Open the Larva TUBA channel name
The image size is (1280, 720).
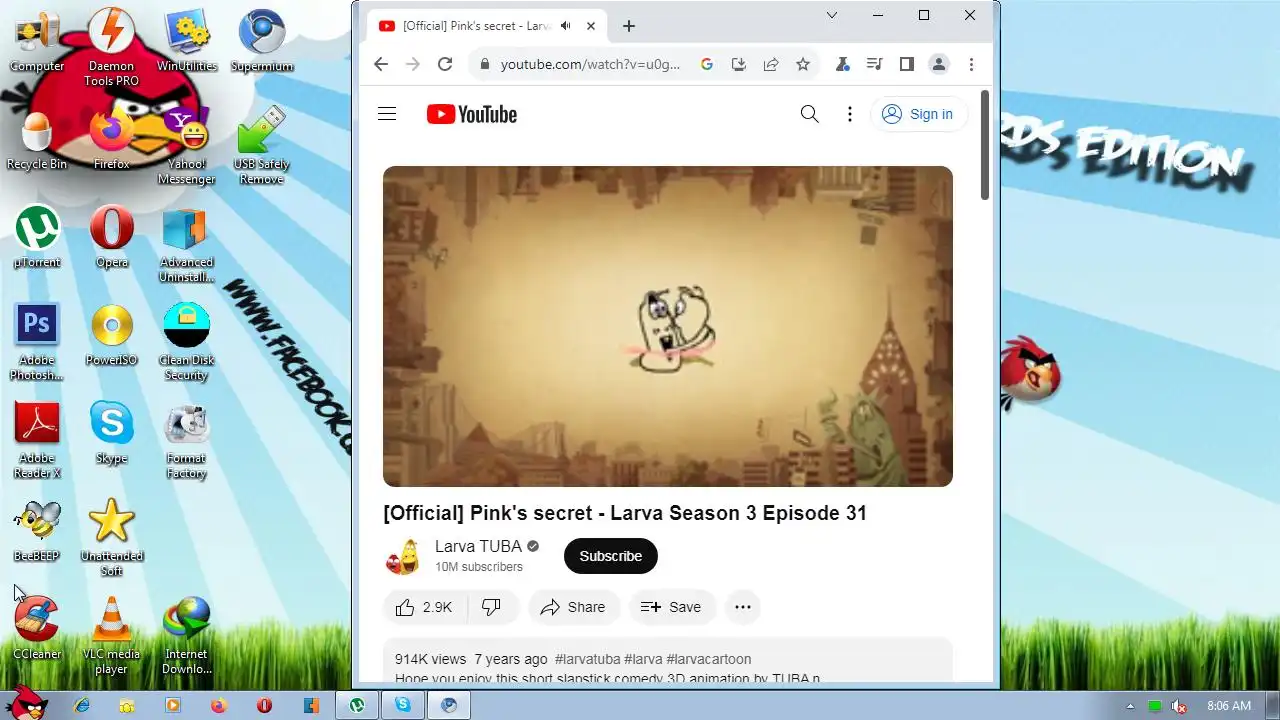pyautogui.click(x=478, y=546)
